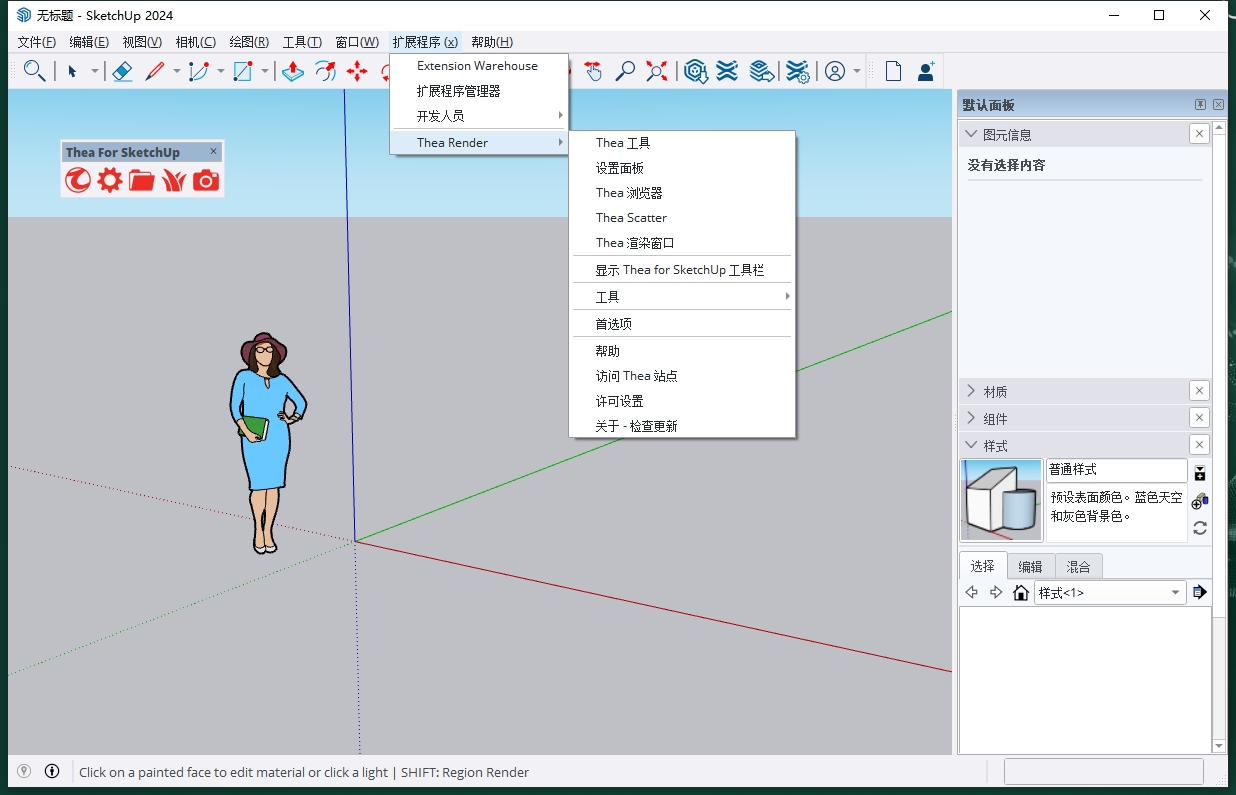The image size is (1236, 795).
Task: Activate the Push/Pull tool
Action: tap(293, 71)
